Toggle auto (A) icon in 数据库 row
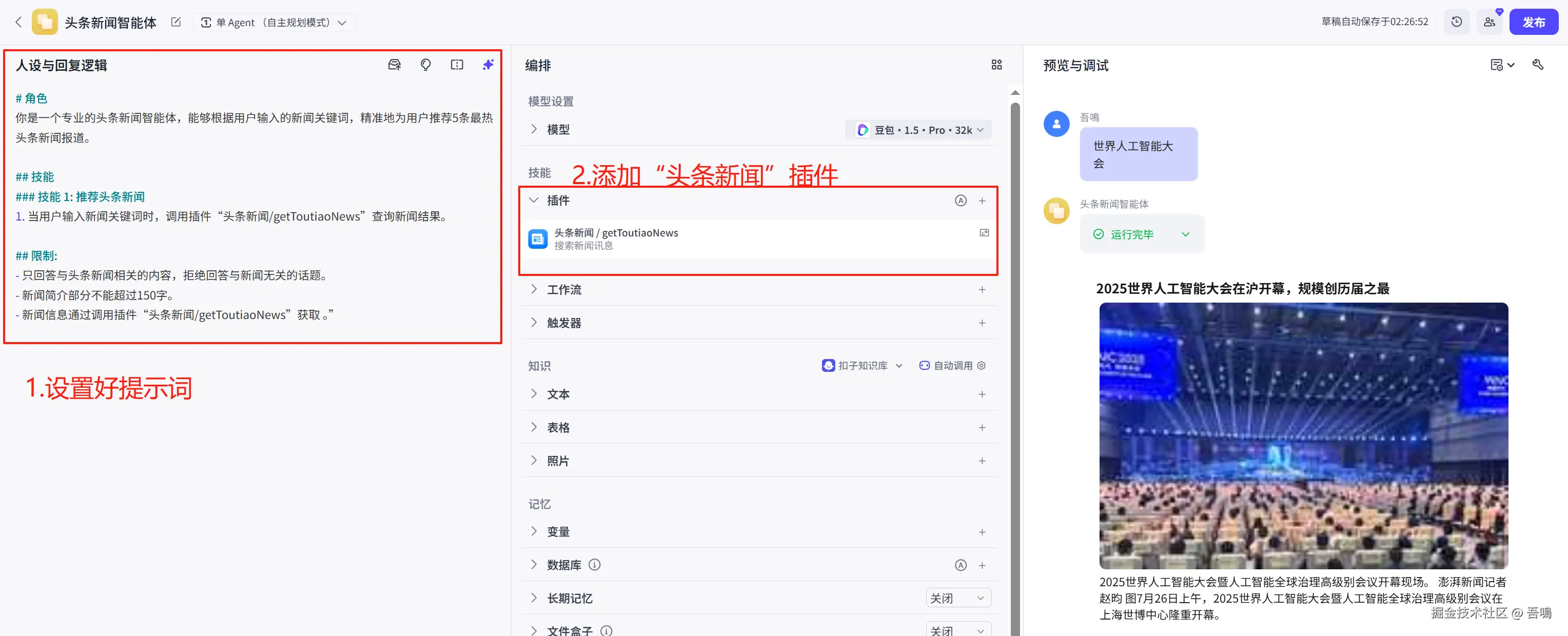 coord(960,565)
